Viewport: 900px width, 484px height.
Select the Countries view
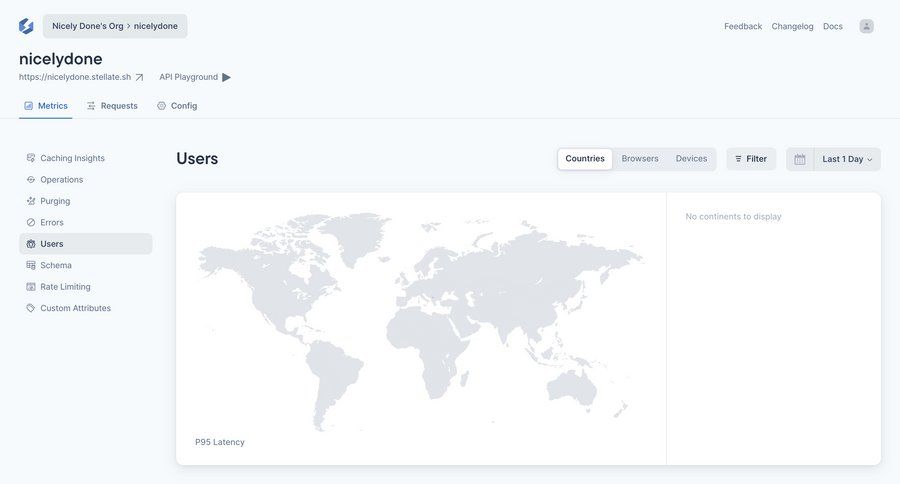pos(585,159)
